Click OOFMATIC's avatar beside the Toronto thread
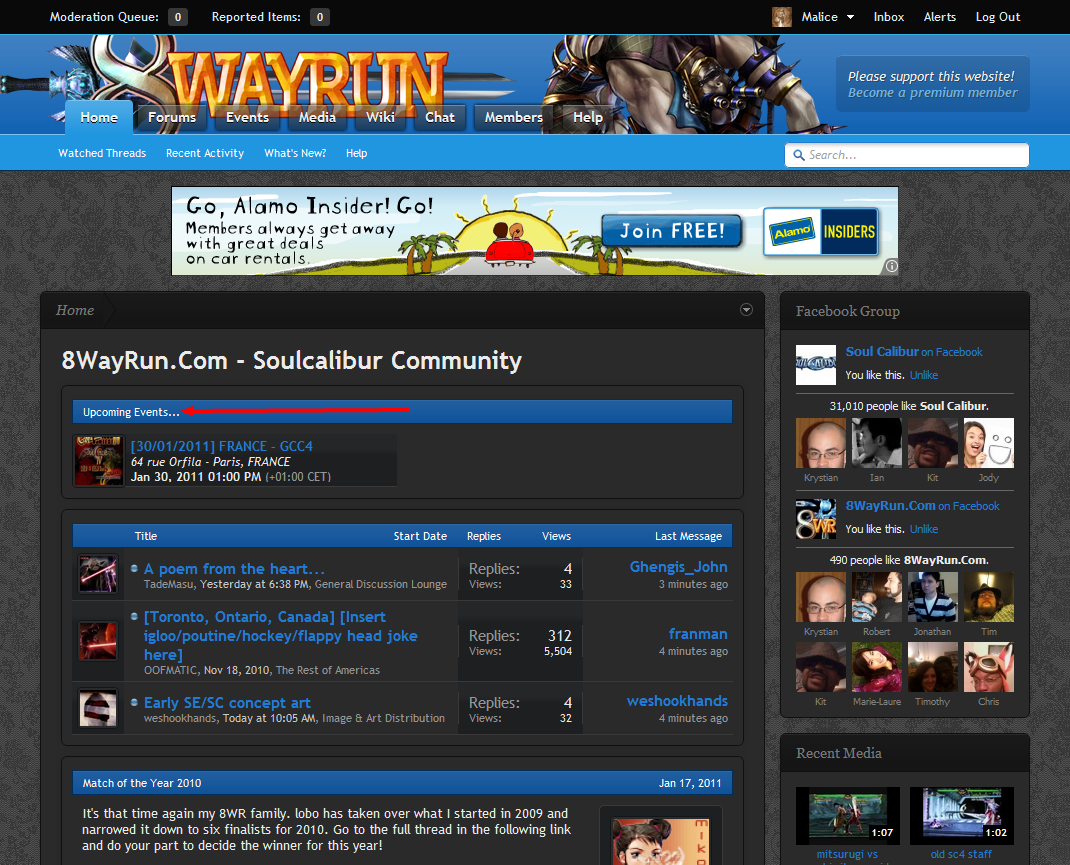 [x=98, y=641]
